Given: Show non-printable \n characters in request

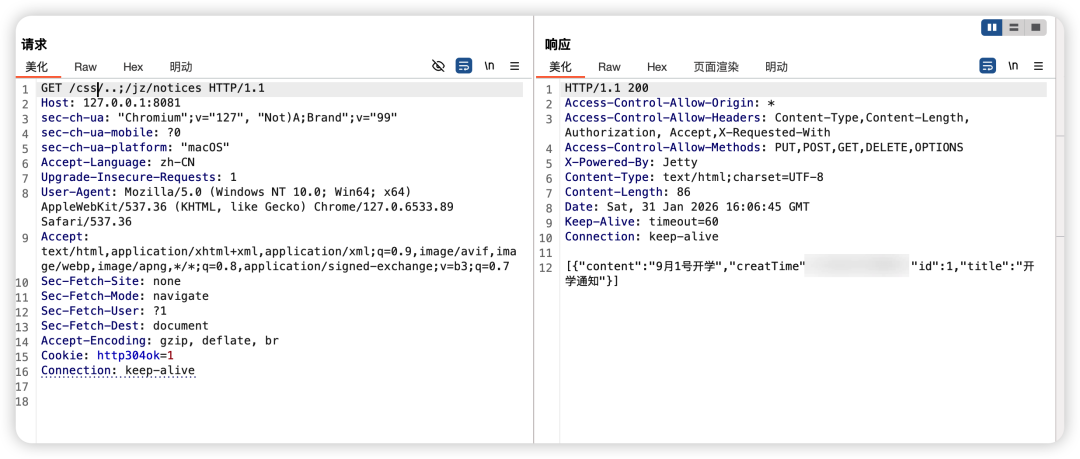Looking at the screenshot, I should click(x=490, y=66).
